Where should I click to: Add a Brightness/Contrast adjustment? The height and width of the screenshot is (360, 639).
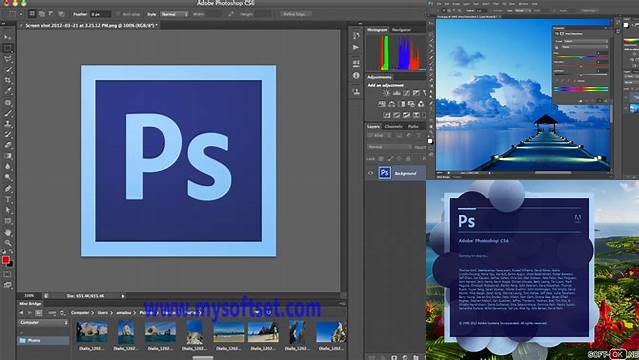coord(386,93)
